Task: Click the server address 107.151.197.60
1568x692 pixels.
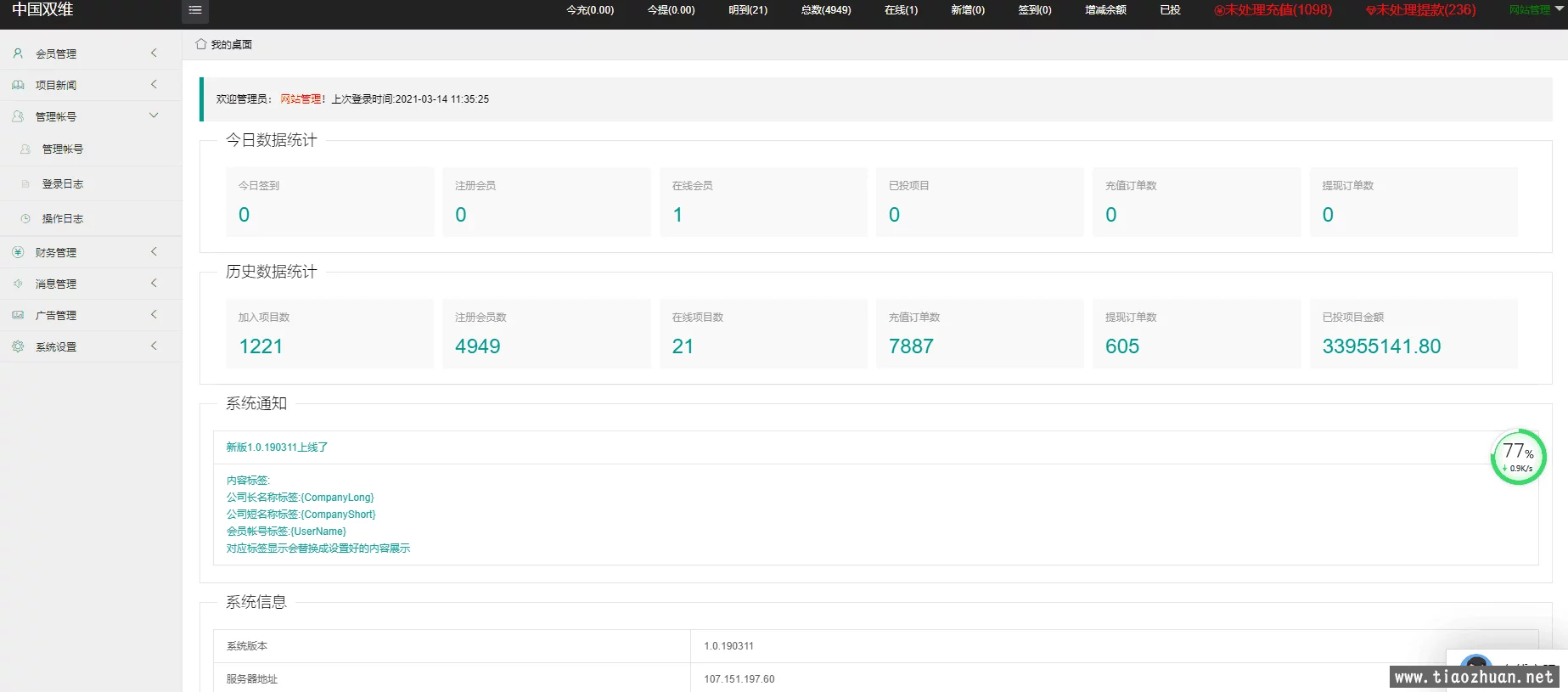Action: pyautogui.click(x=739, y=679)
